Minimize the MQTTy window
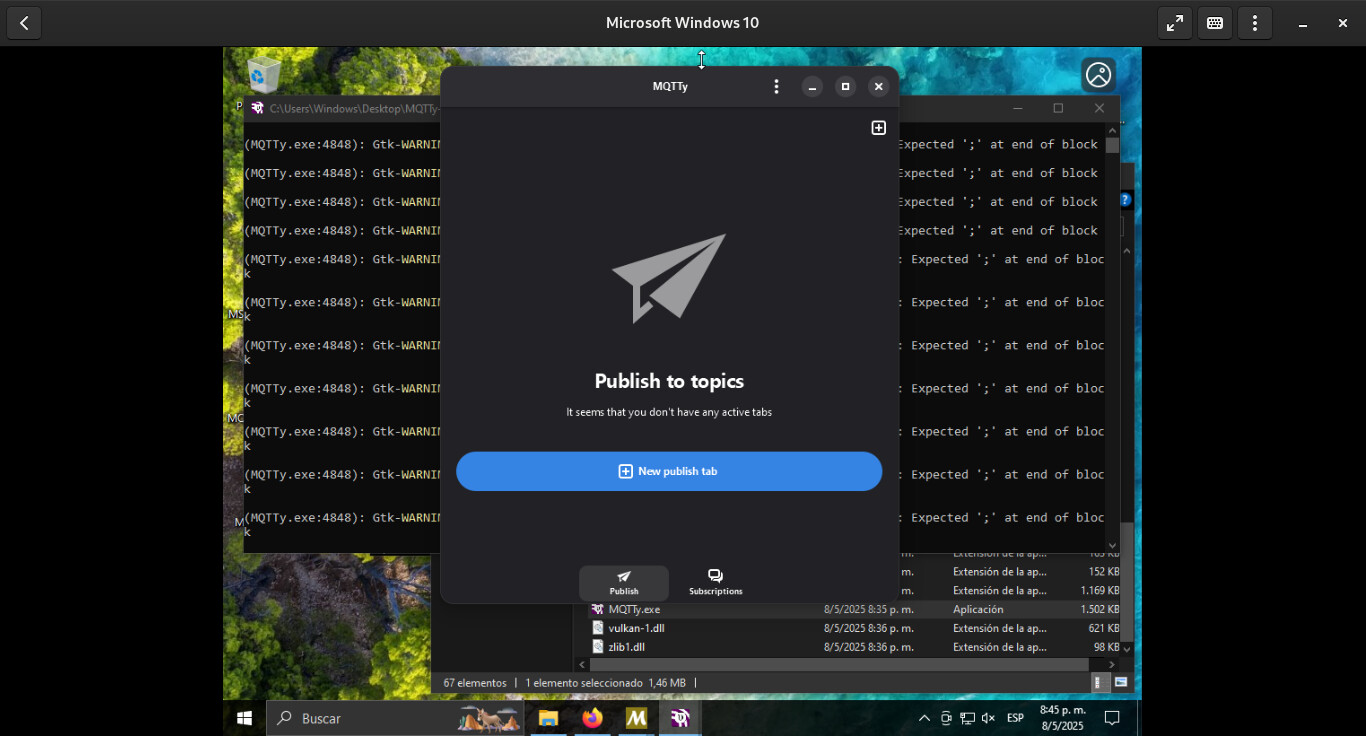The height and width of the screenshot is (736, 1366). point(812,87)
